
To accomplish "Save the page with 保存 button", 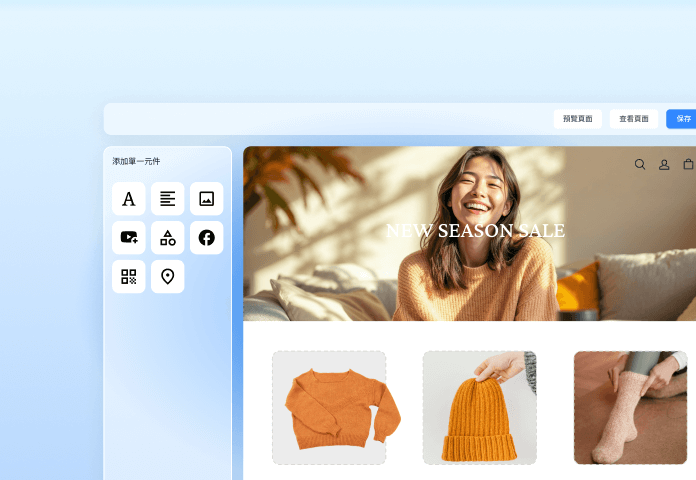I will (682, 119).
